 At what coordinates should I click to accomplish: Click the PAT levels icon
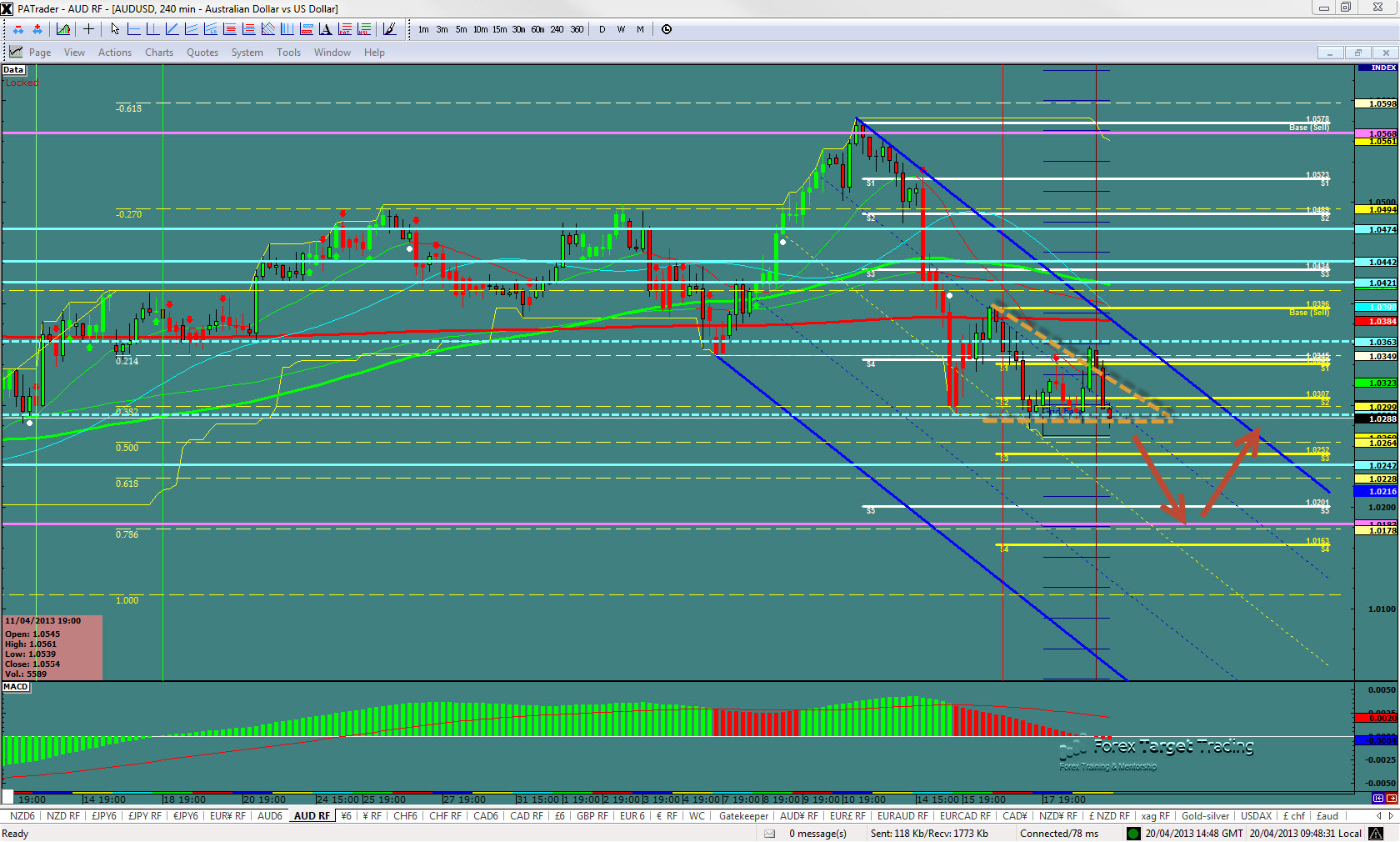click(344, 29)
